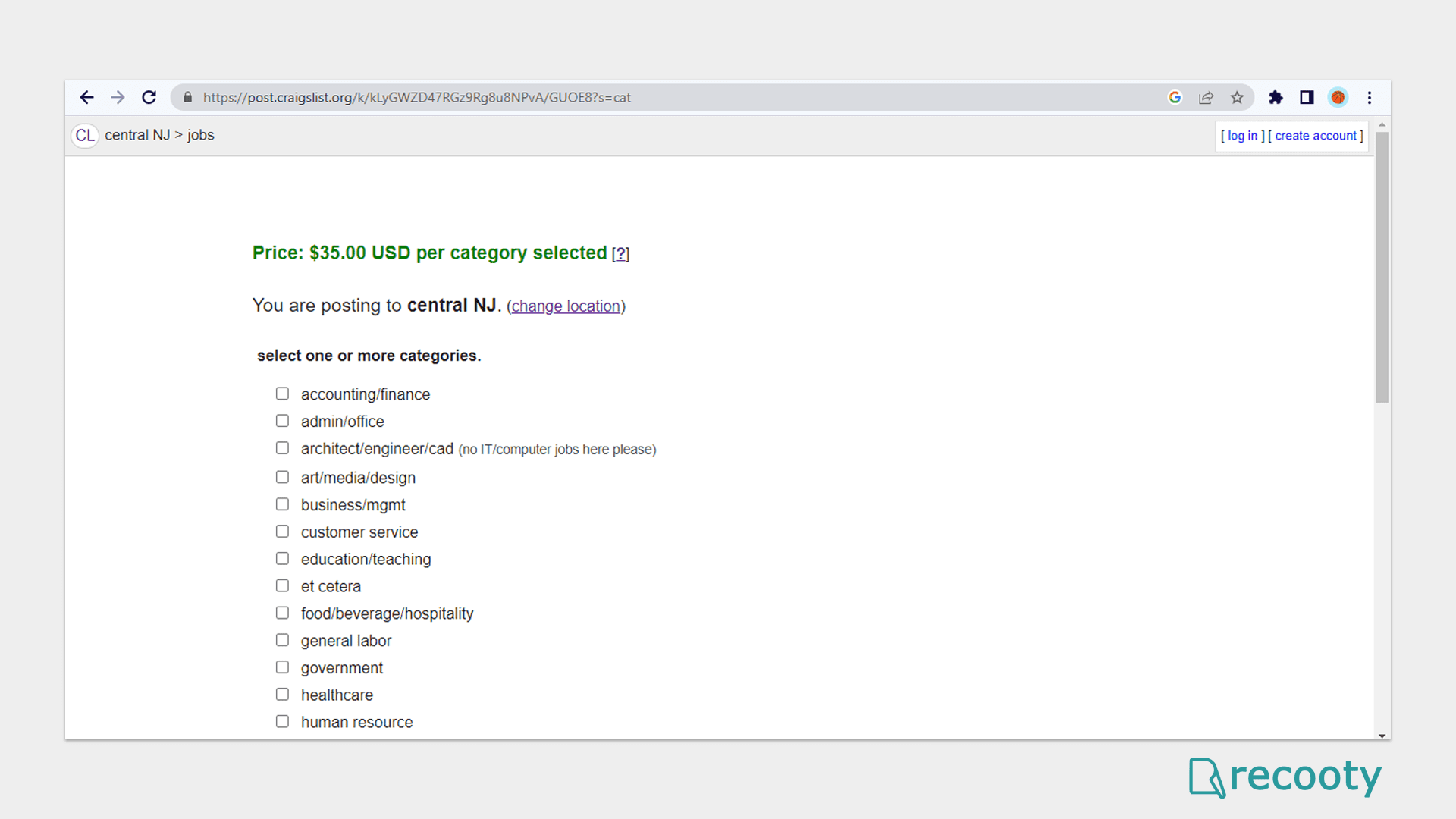Image resolution: width=1456 pixels, height=819 pixels.
Task: Click the Google icon in address bar
Action: [x=1175, y=97]
